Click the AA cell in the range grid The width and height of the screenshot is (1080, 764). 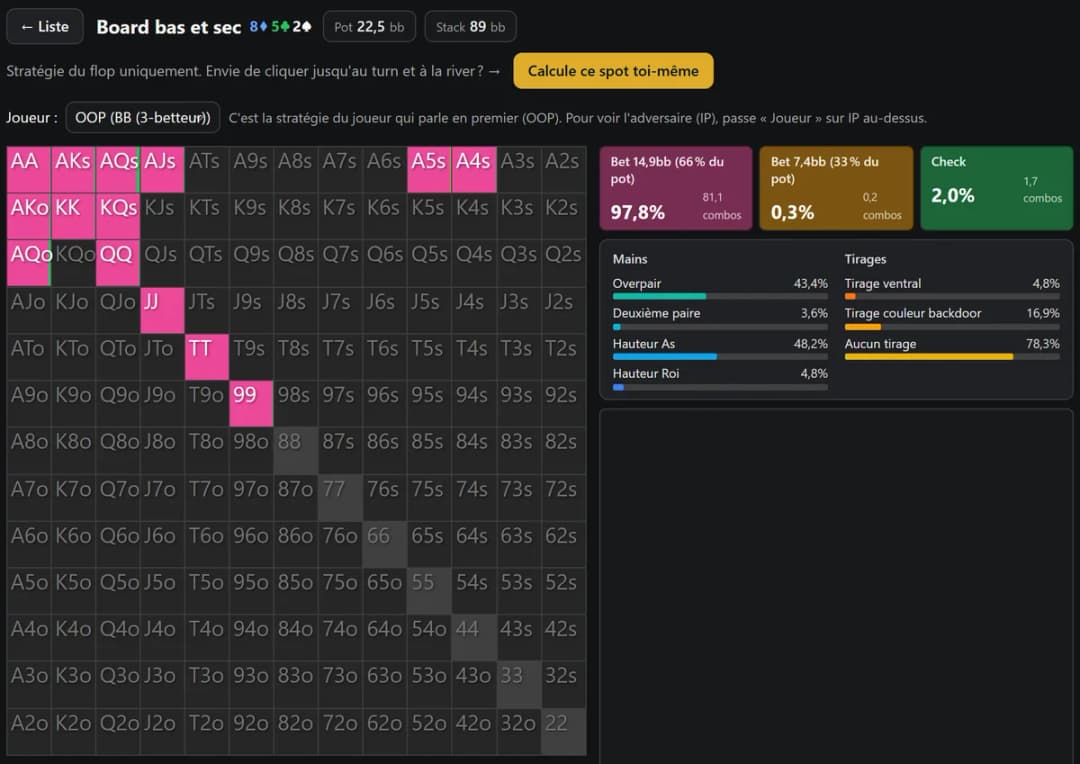tap(29, 169)
